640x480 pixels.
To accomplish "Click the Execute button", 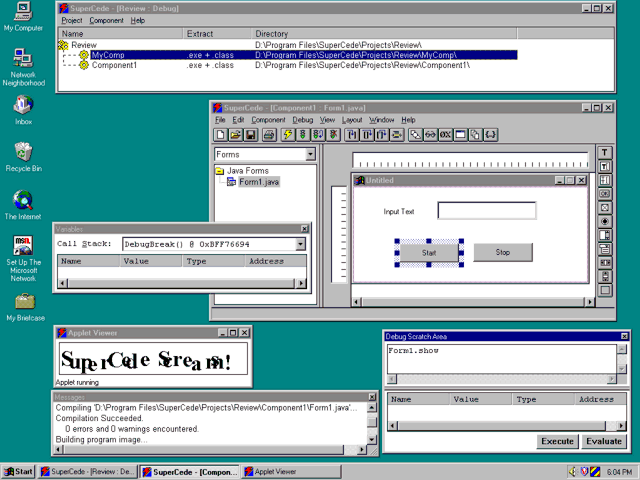I will (557, 441).
